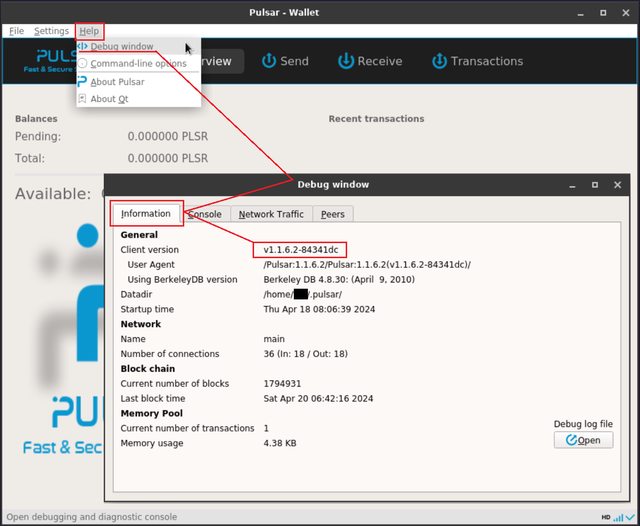
Task: Click the Command-line options icon in menu
Action: pyautogui.click(x=82, y=63)
